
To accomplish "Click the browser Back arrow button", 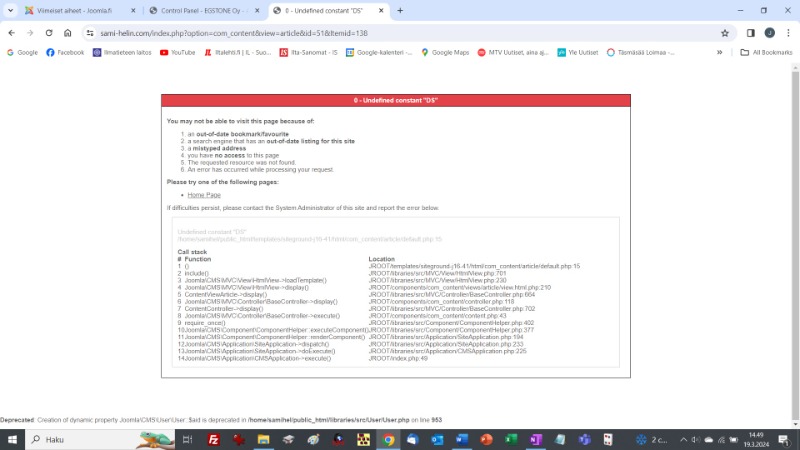I will coord(12,32).
